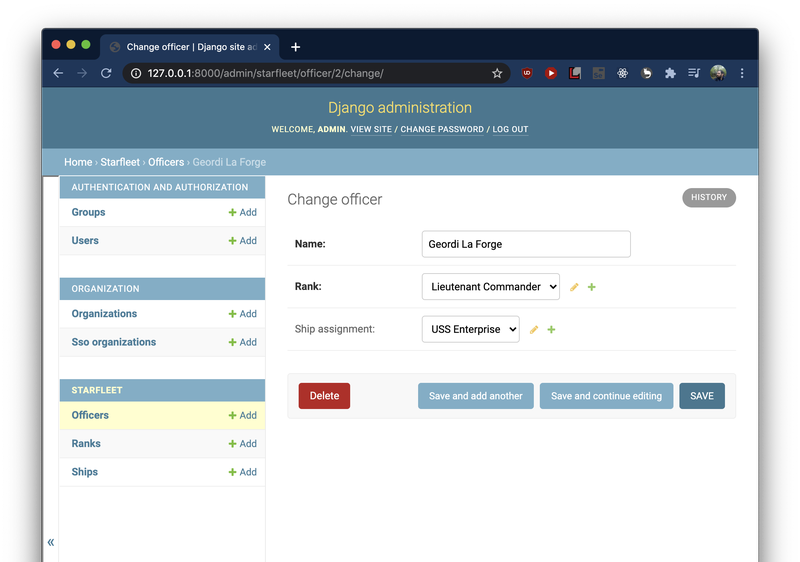Open the React atom extension icon
The width and height of the screenshot is (800, 562).
coord(622,73)
